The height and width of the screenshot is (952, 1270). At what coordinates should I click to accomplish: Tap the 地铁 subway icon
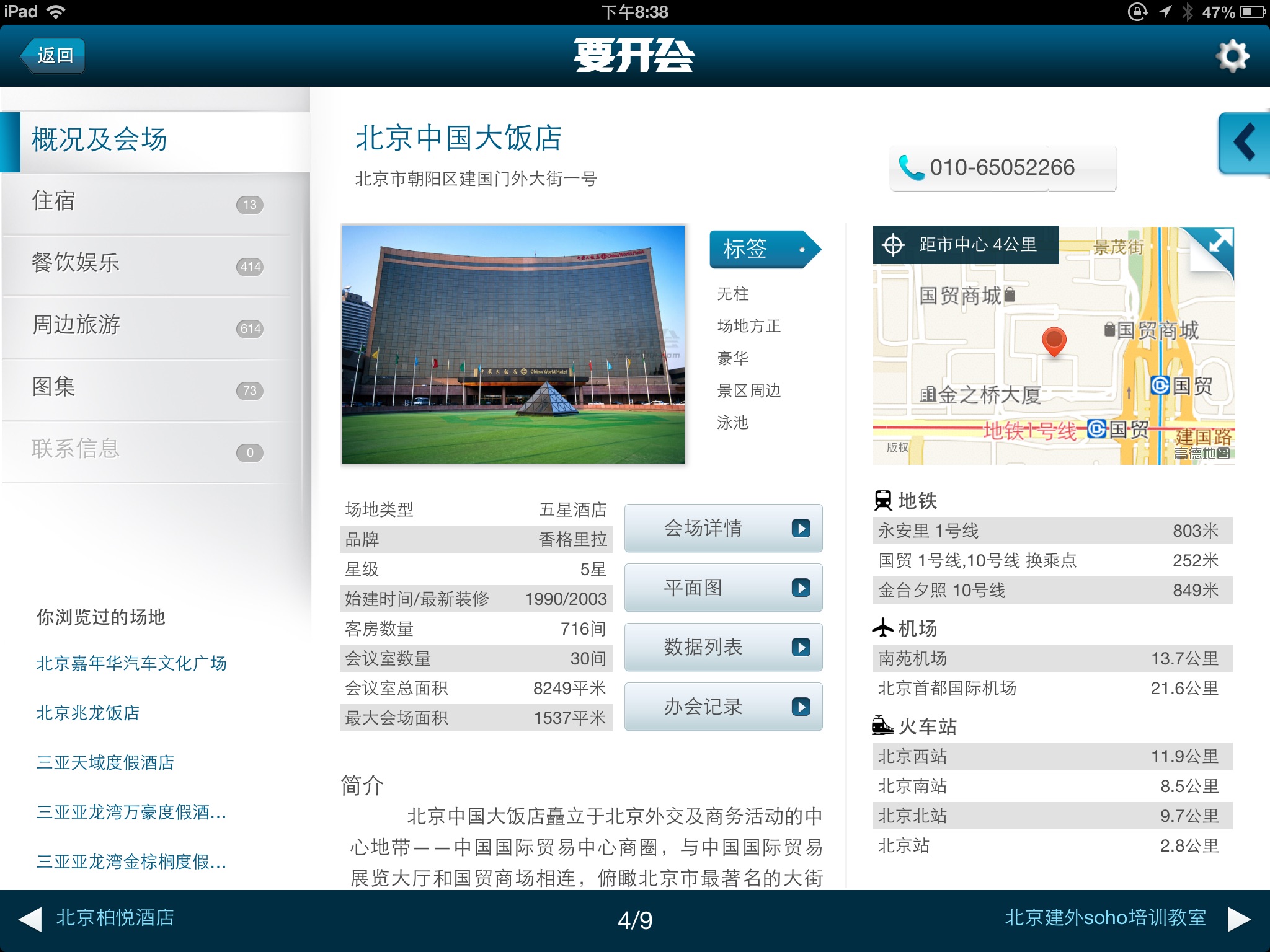tap(882, 500)
